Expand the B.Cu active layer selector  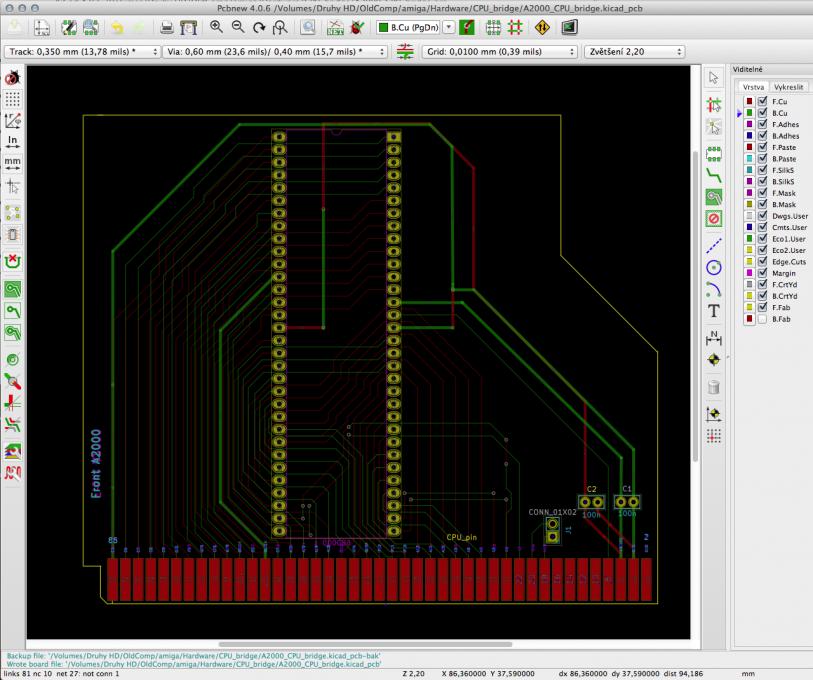[x=448, y=27]
